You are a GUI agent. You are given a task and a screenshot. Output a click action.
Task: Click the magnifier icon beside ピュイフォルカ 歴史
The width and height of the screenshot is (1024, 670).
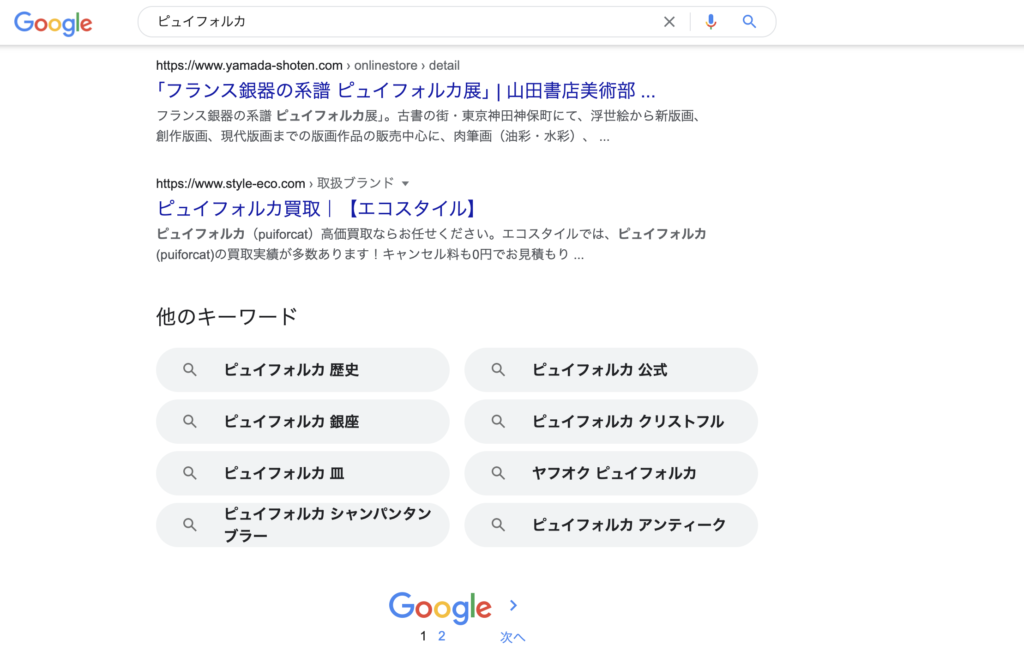[x=190, y=370]
